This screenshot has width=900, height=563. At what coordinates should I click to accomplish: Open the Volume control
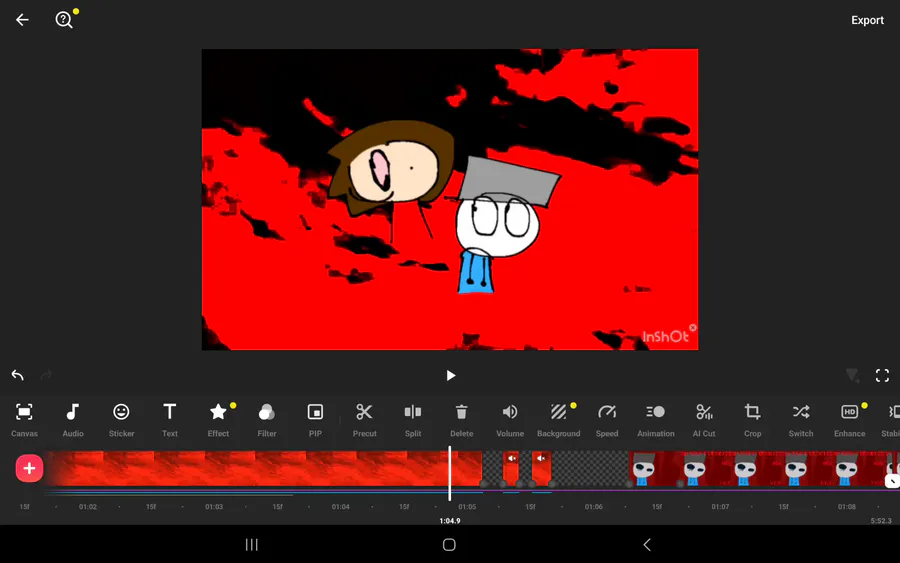click(x=510, y=420)
